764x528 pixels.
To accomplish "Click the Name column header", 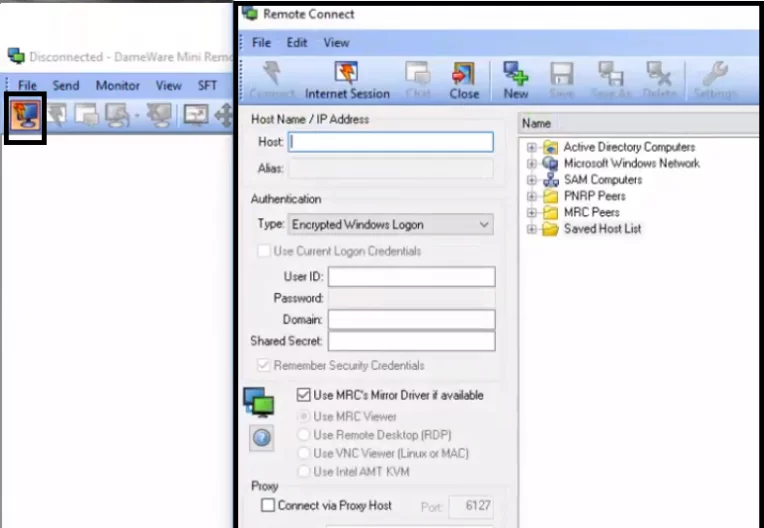I will click(x=638, y=123).
